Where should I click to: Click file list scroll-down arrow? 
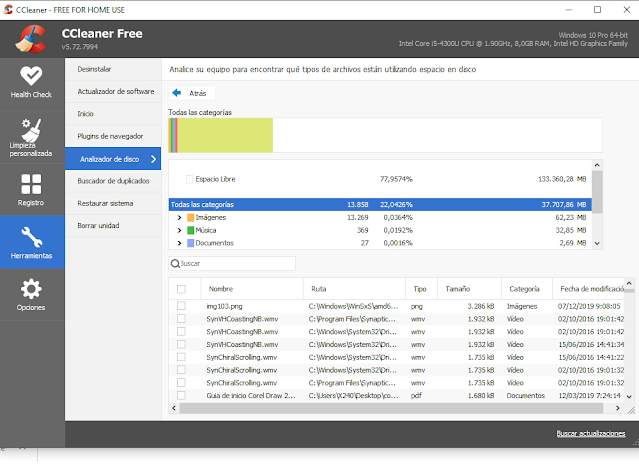coord(629,396)
